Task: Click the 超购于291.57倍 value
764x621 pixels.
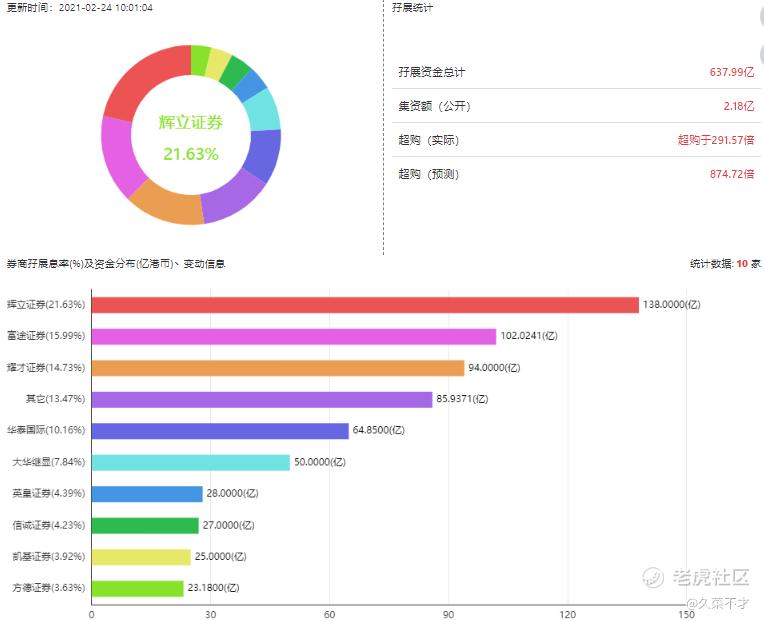Action: (716, 140)
